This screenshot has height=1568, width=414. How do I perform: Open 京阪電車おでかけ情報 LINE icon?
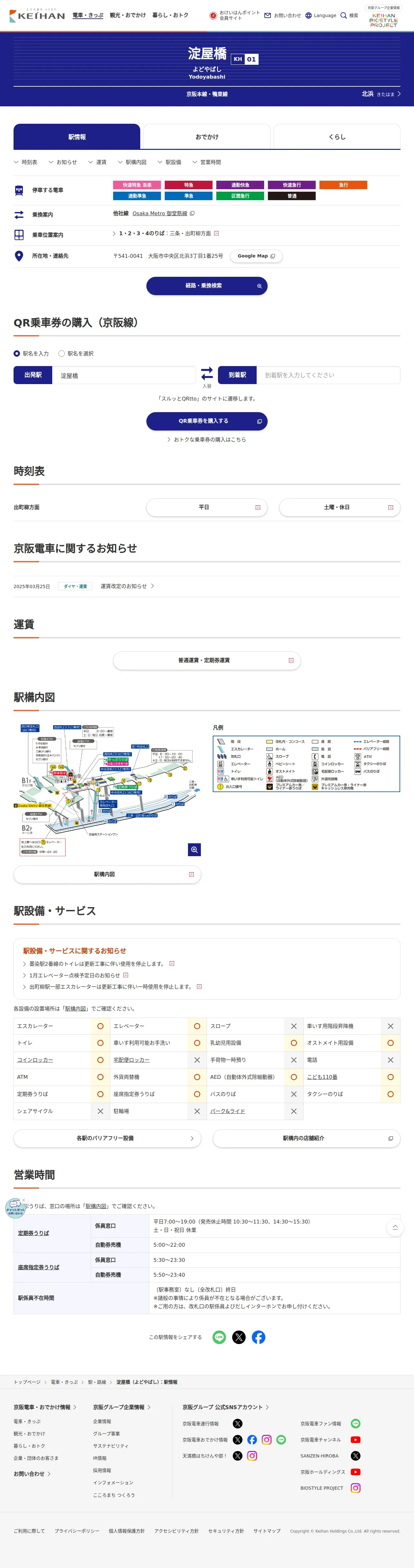coord(281,1439)
